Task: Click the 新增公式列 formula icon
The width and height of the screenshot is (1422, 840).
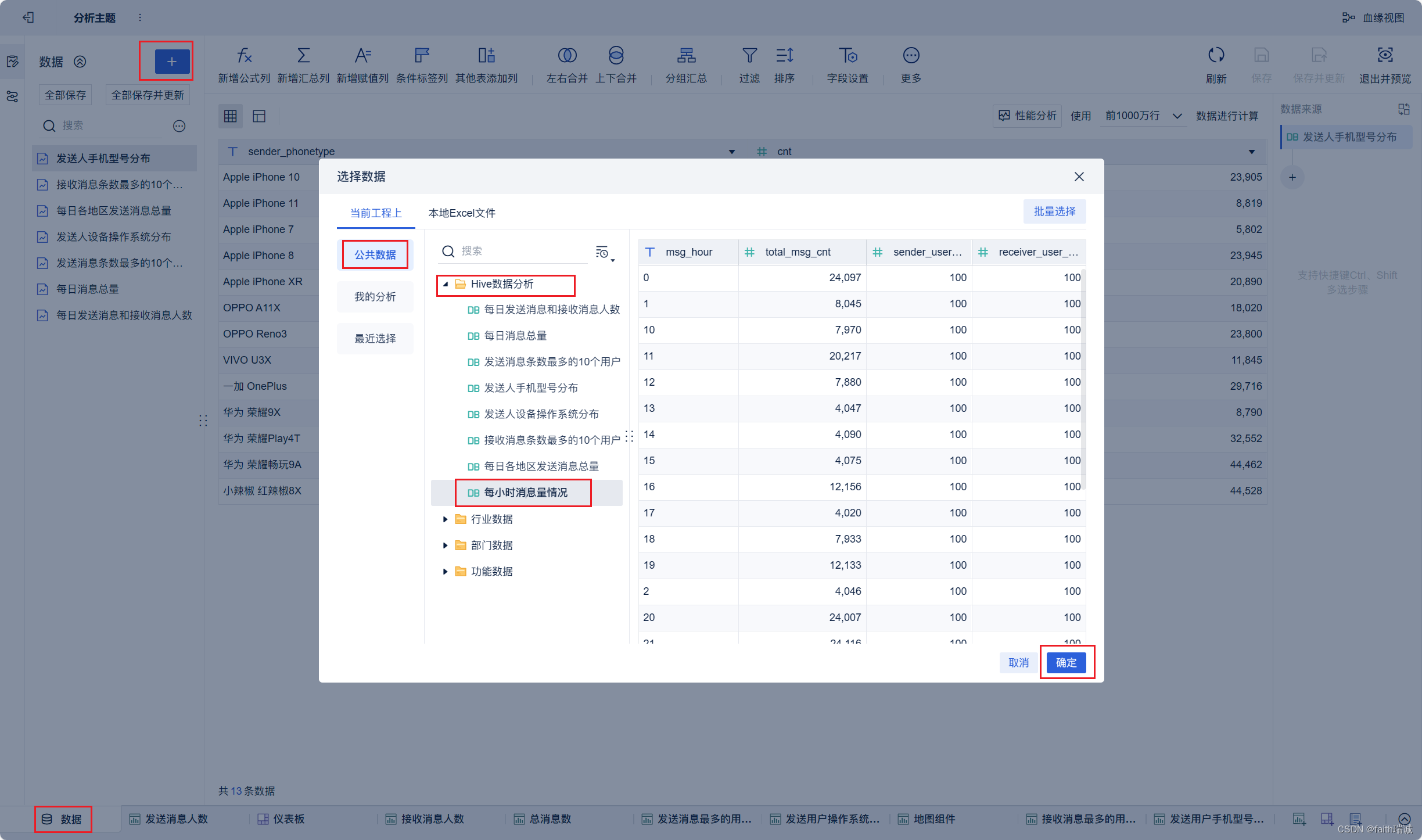Action: tap(244, 56)
